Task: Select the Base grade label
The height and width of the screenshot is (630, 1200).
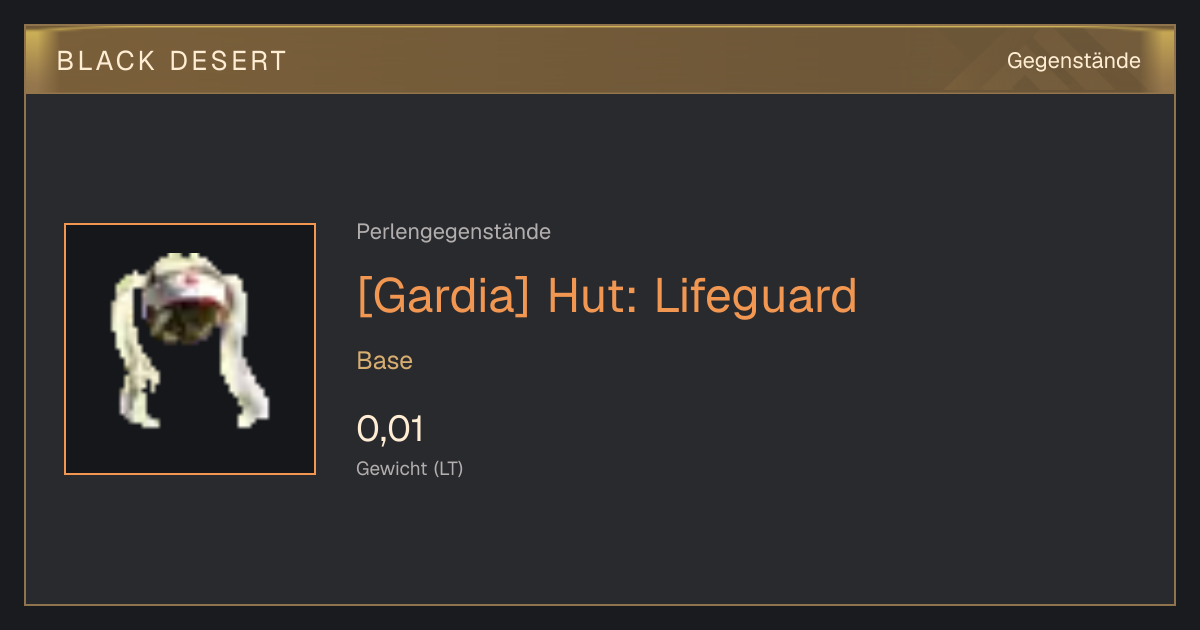Action: click(385, 361)
